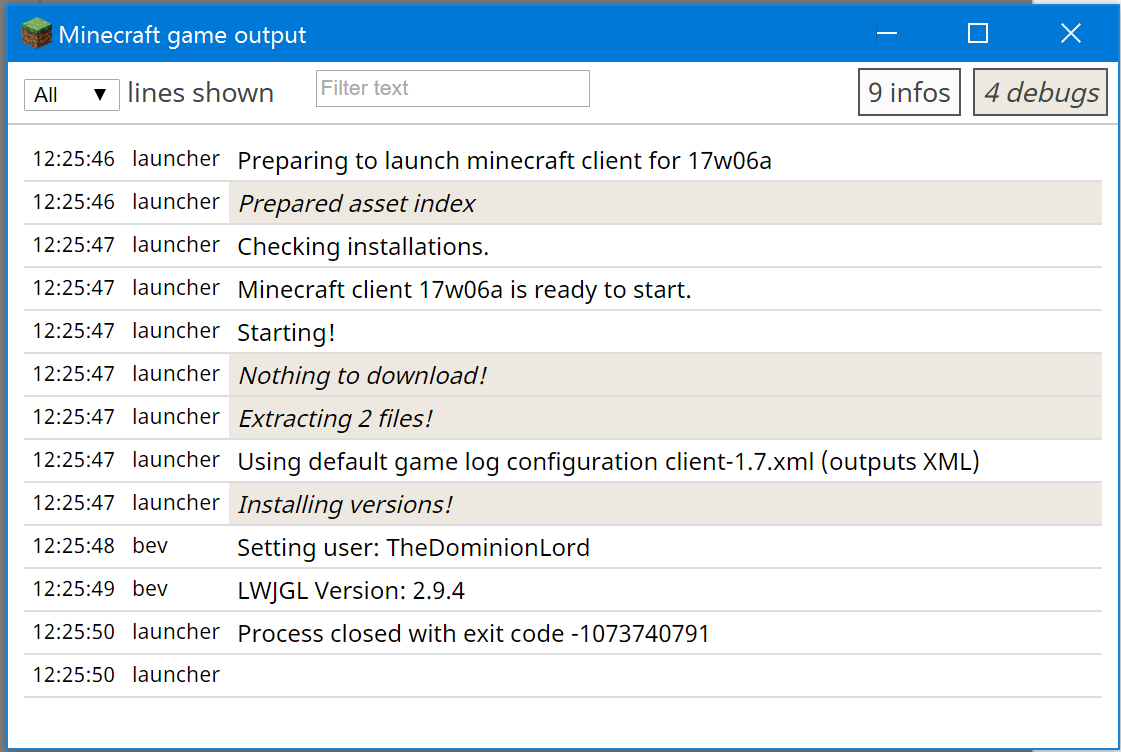Viewport: 1121px width, 752px height.
Task: Click the 'LWJGL Version: 2.9.4' log entry
Action: pos(351,591)
